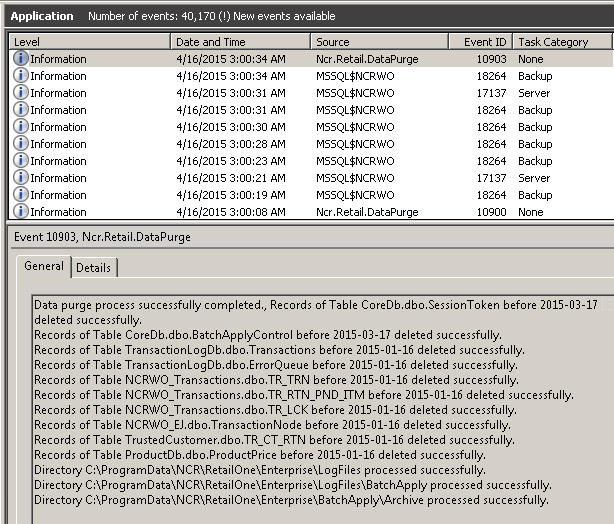
Task: Click info icon of 3:00:30 AM event
Action: (x=21, y=126)
